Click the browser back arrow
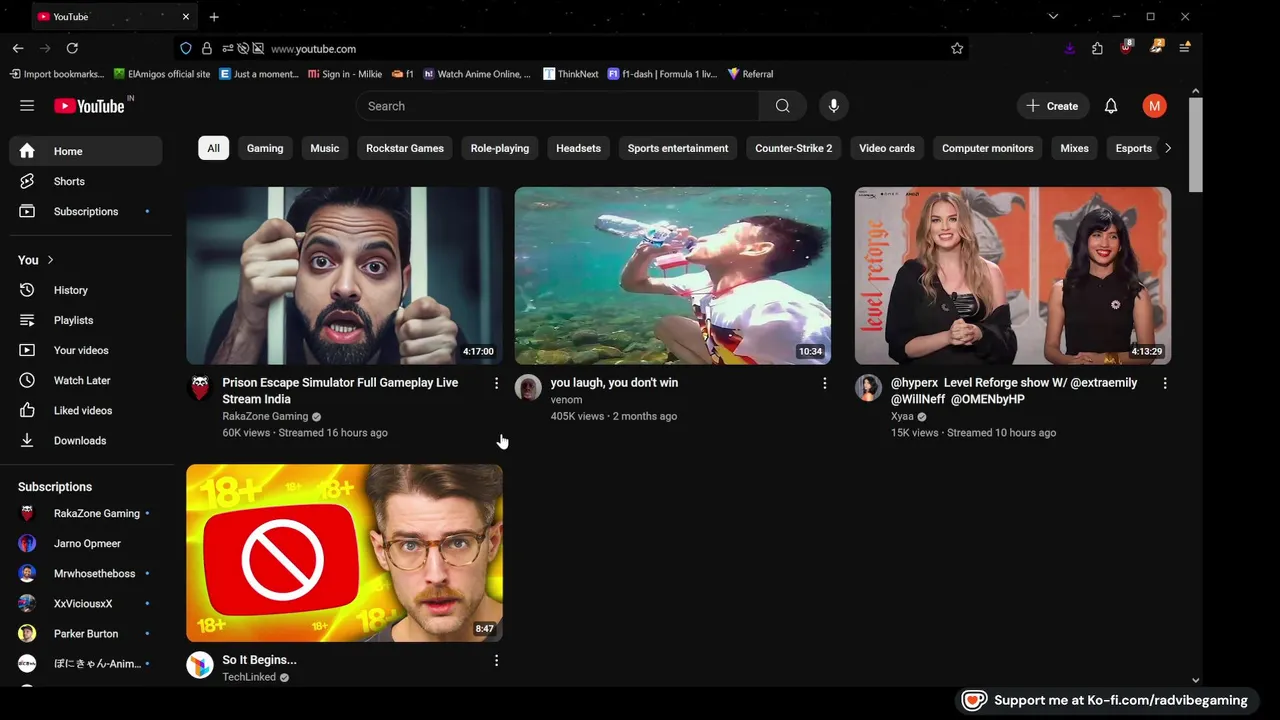Viewport: 1280px width, 720px height. click(18, 48)
